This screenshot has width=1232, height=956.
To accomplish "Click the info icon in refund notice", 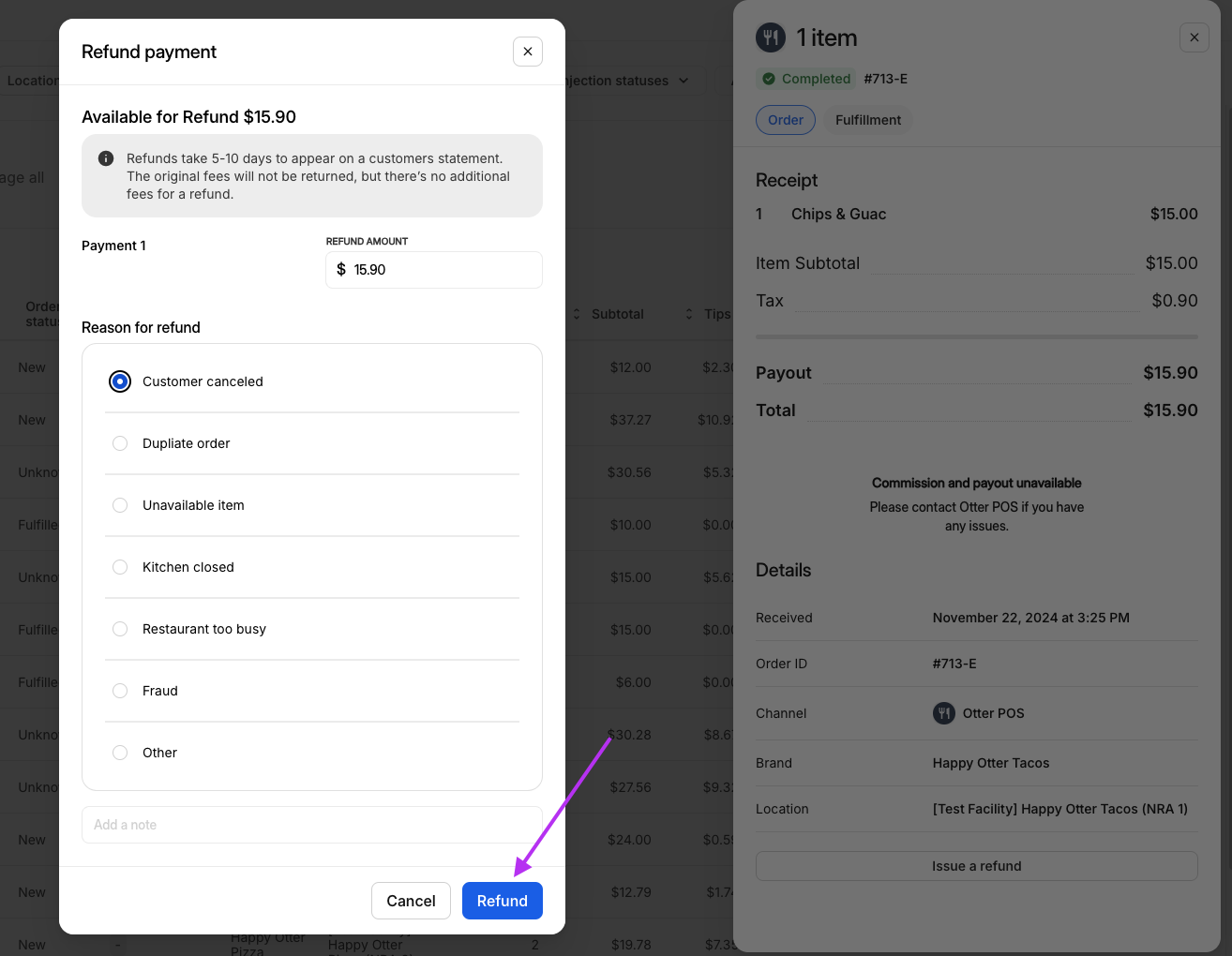I will [x=106, y=158].
